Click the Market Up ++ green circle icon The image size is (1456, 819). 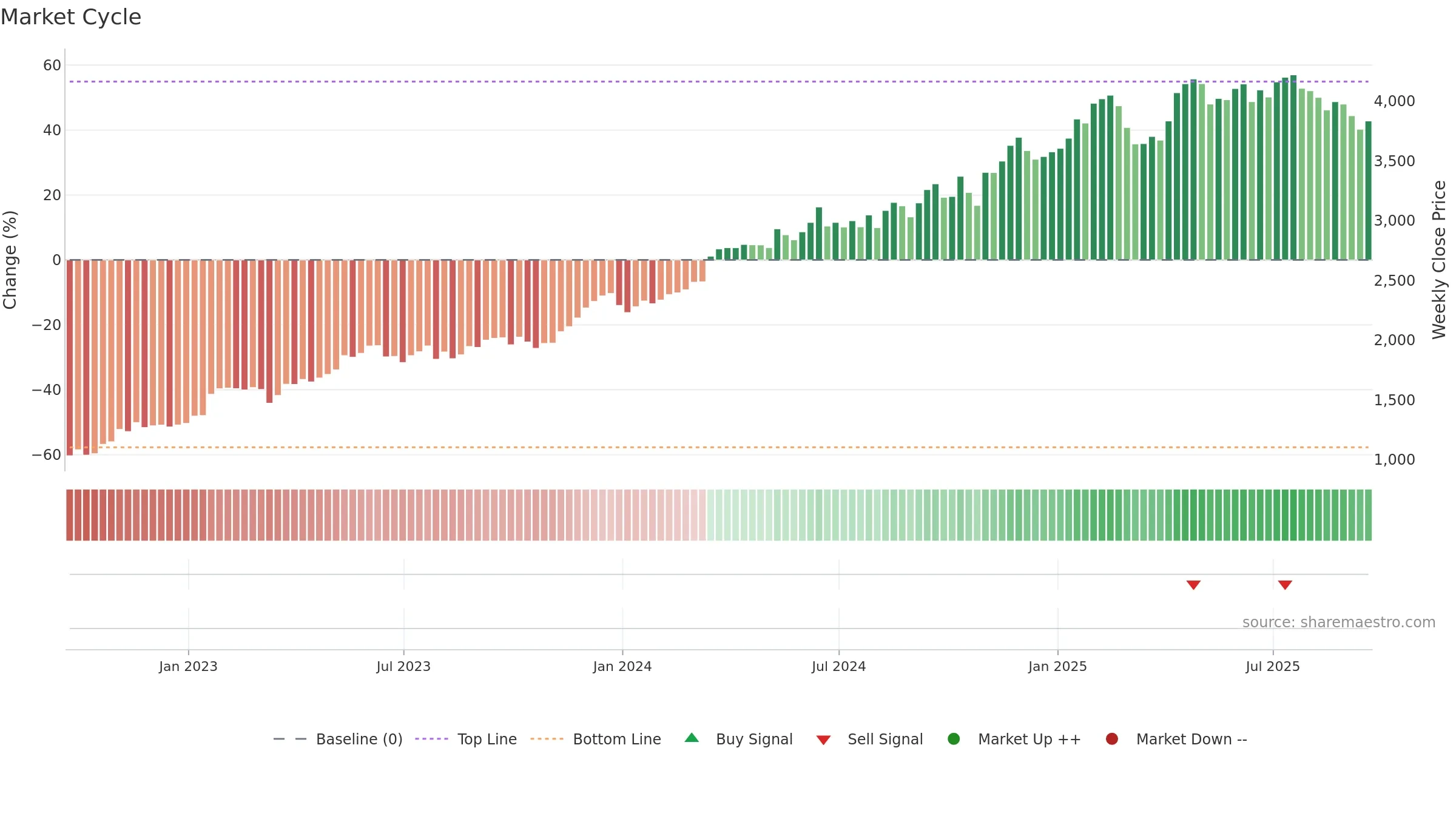point(954,739)
